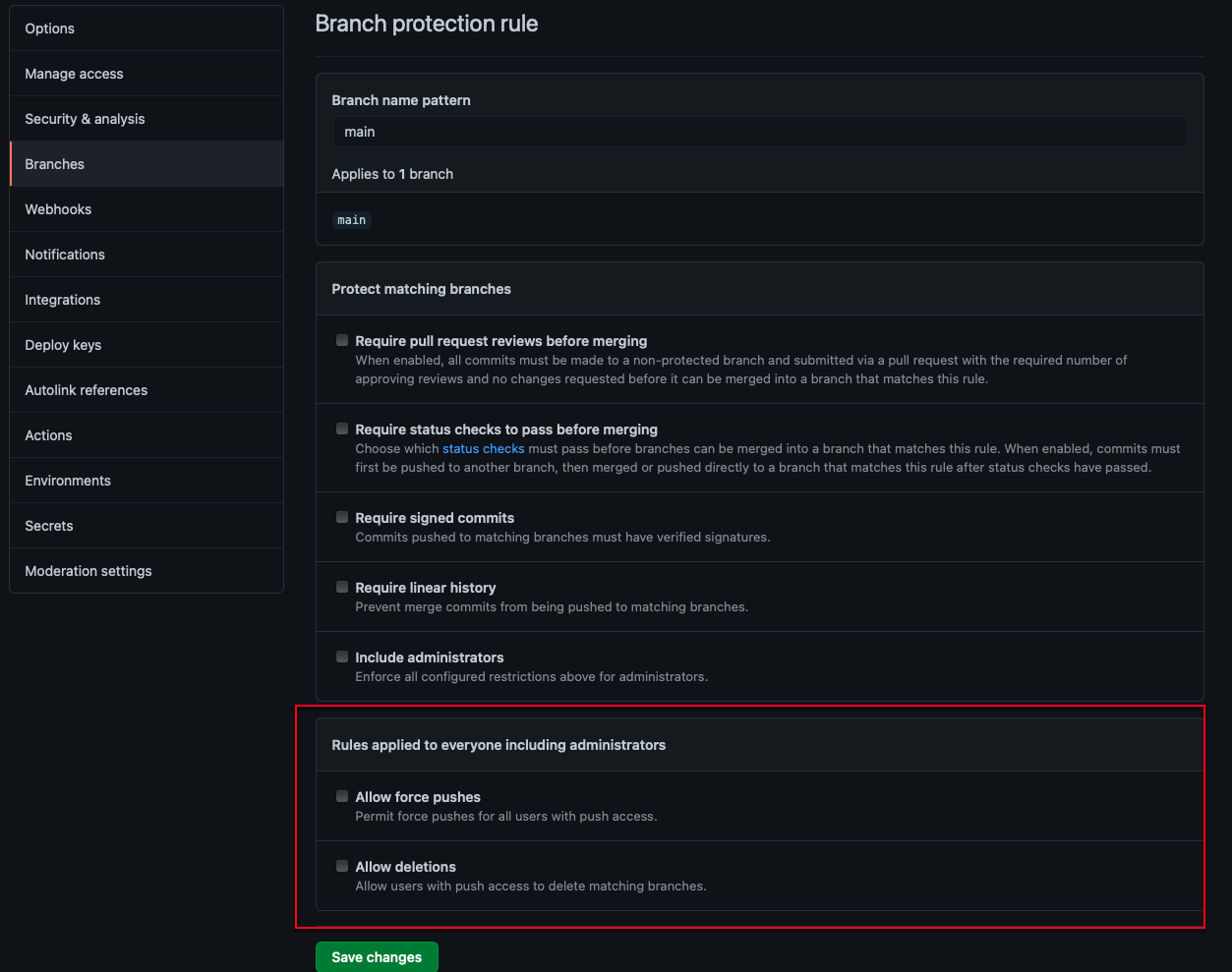Open the Notifications settings page

click(65, 255)
